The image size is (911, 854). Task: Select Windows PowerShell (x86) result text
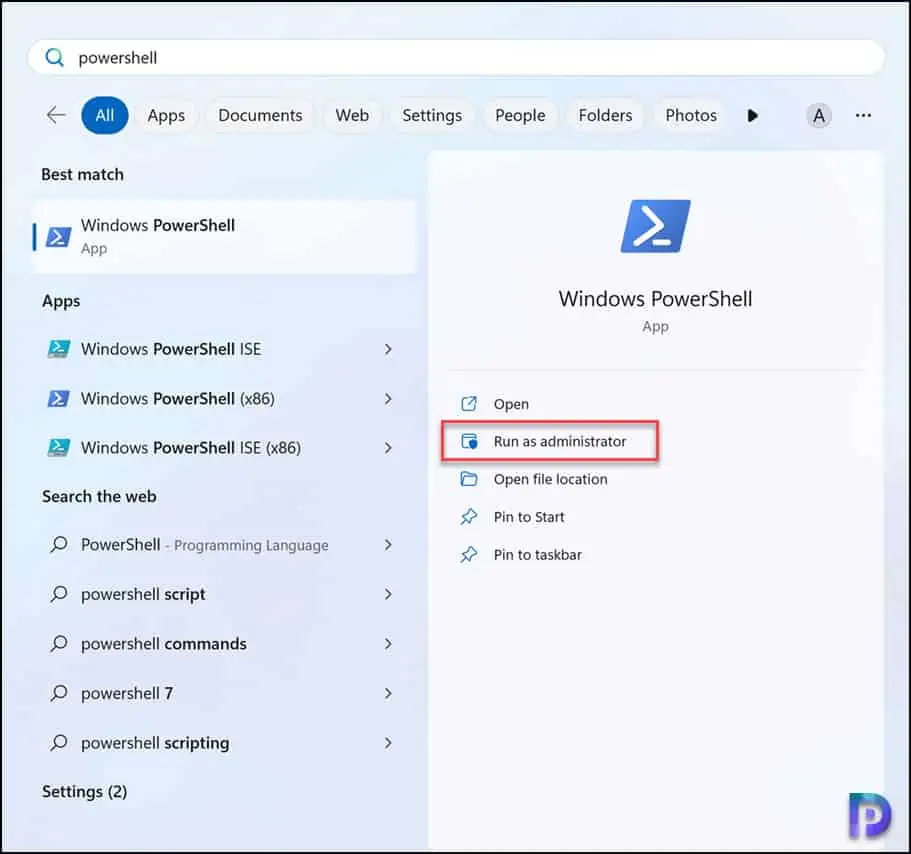point(178,399)
